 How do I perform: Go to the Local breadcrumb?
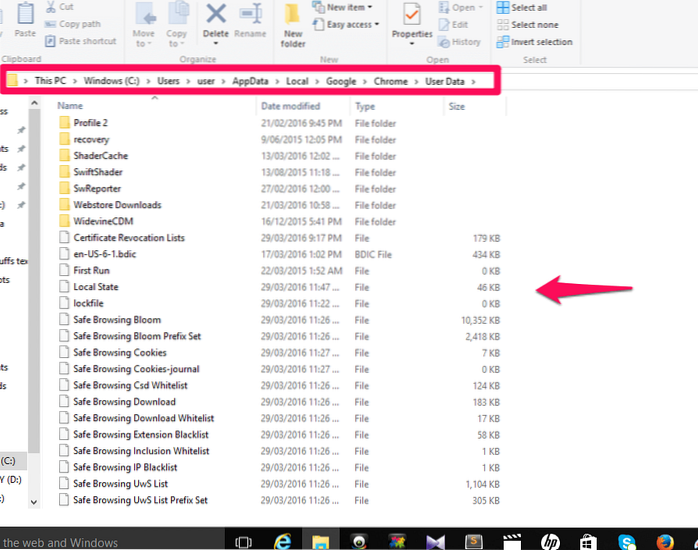click(x=297, y=81)
